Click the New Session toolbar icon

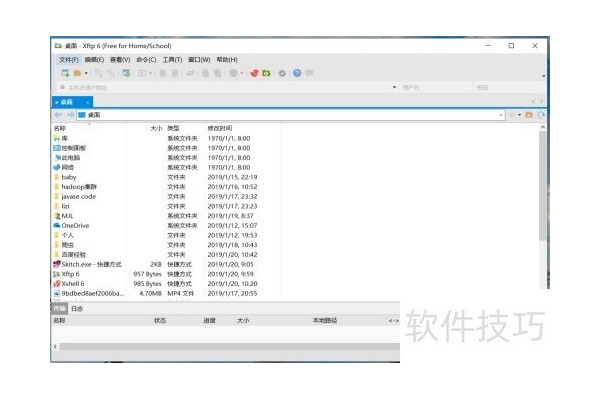(65, 73)
